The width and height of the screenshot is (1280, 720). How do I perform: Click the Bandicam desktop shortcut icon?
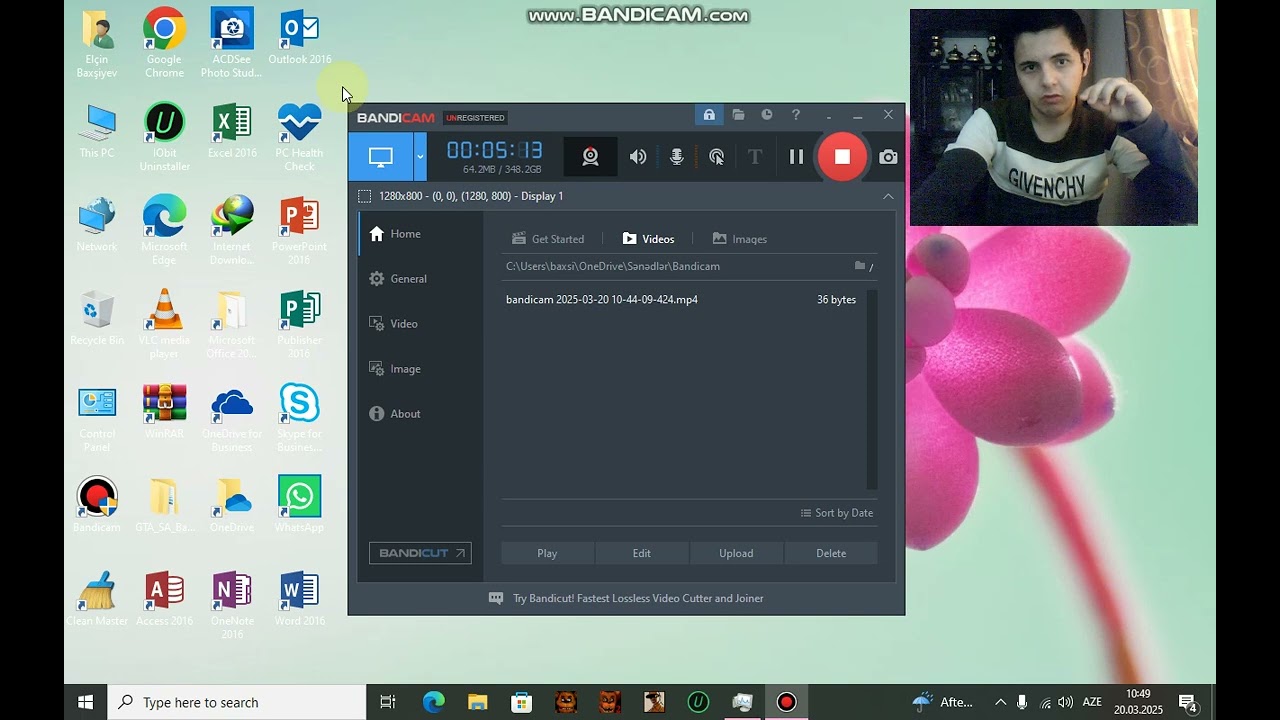pos(97,505)
